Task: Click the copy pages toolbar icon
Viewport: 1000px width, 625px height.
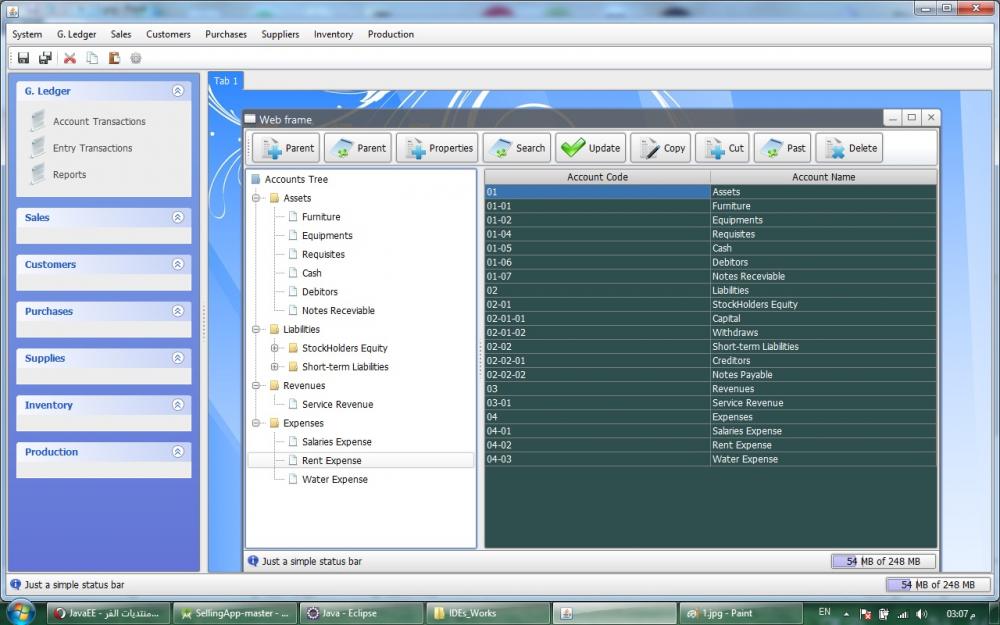Action: pyautogui.click(x=92, y=58)
